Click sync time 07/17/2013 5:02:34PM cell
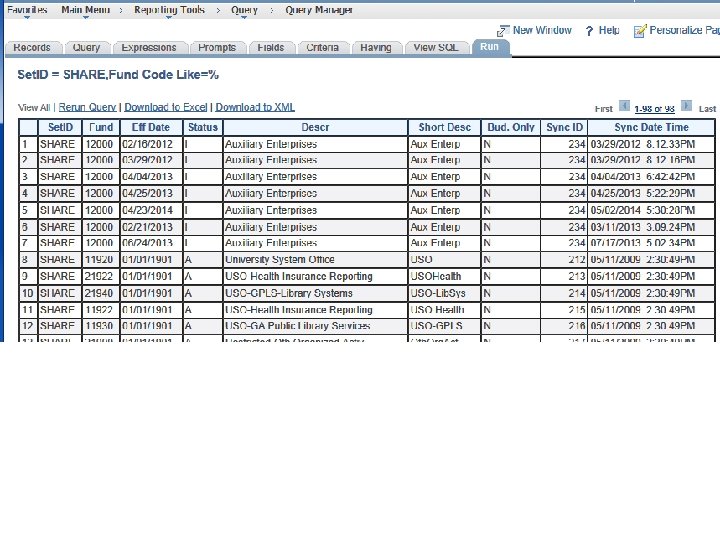Viewport: 720px width, 540px height. [x=651, y=243]
